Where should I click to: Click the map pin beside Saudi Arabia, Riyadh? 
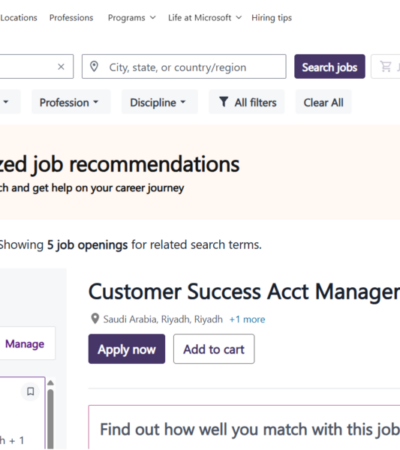tap(95, 319)
